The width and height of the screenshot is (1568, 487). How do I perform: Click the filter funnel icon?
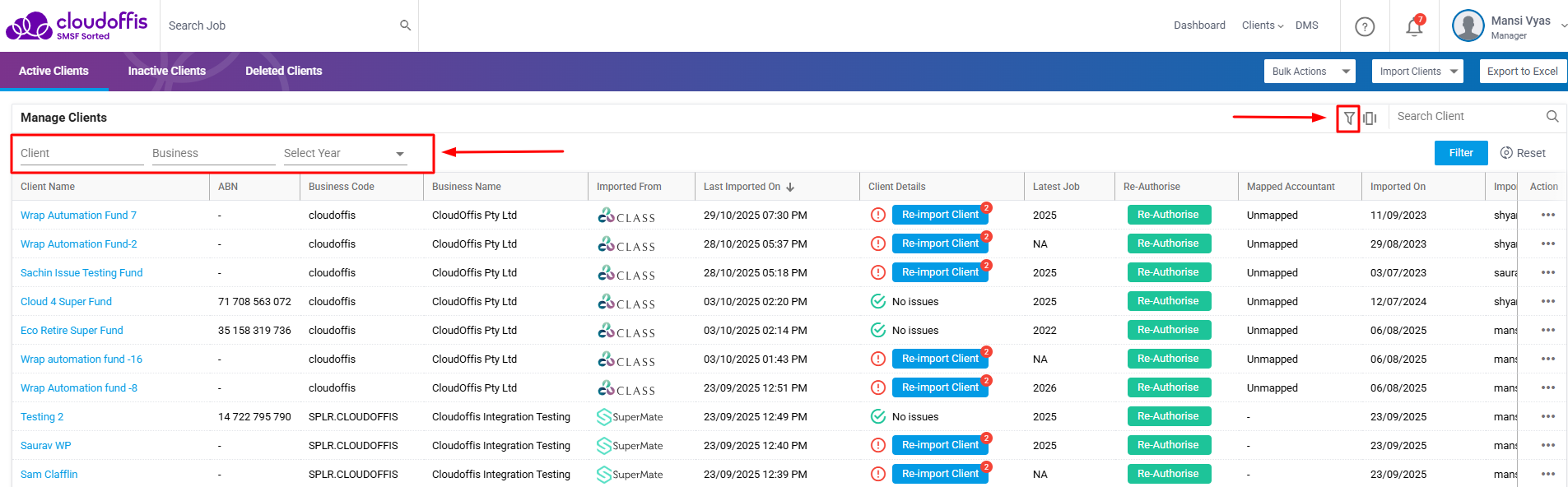(x=1348, y=118)
